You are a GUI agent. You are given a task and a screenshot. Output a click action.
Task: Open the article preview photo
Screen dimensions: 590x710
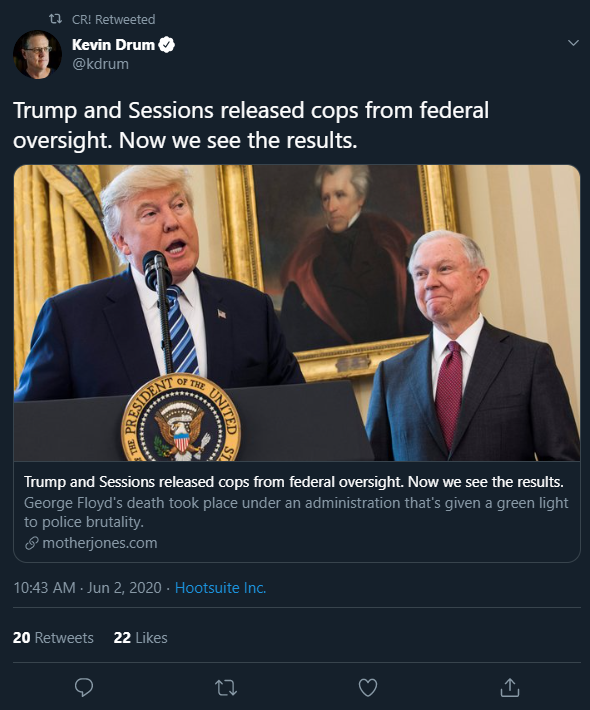pos(297,313)
